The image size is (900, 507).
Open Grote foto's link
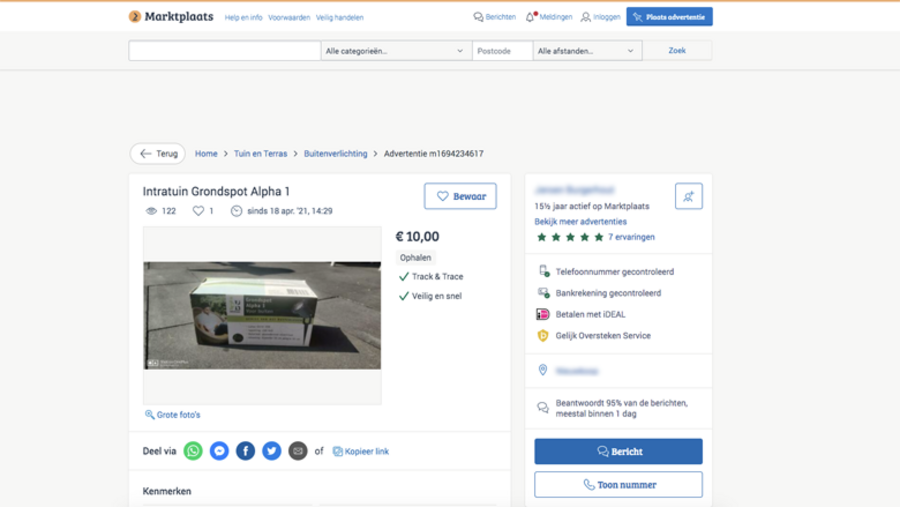(173, 415)
